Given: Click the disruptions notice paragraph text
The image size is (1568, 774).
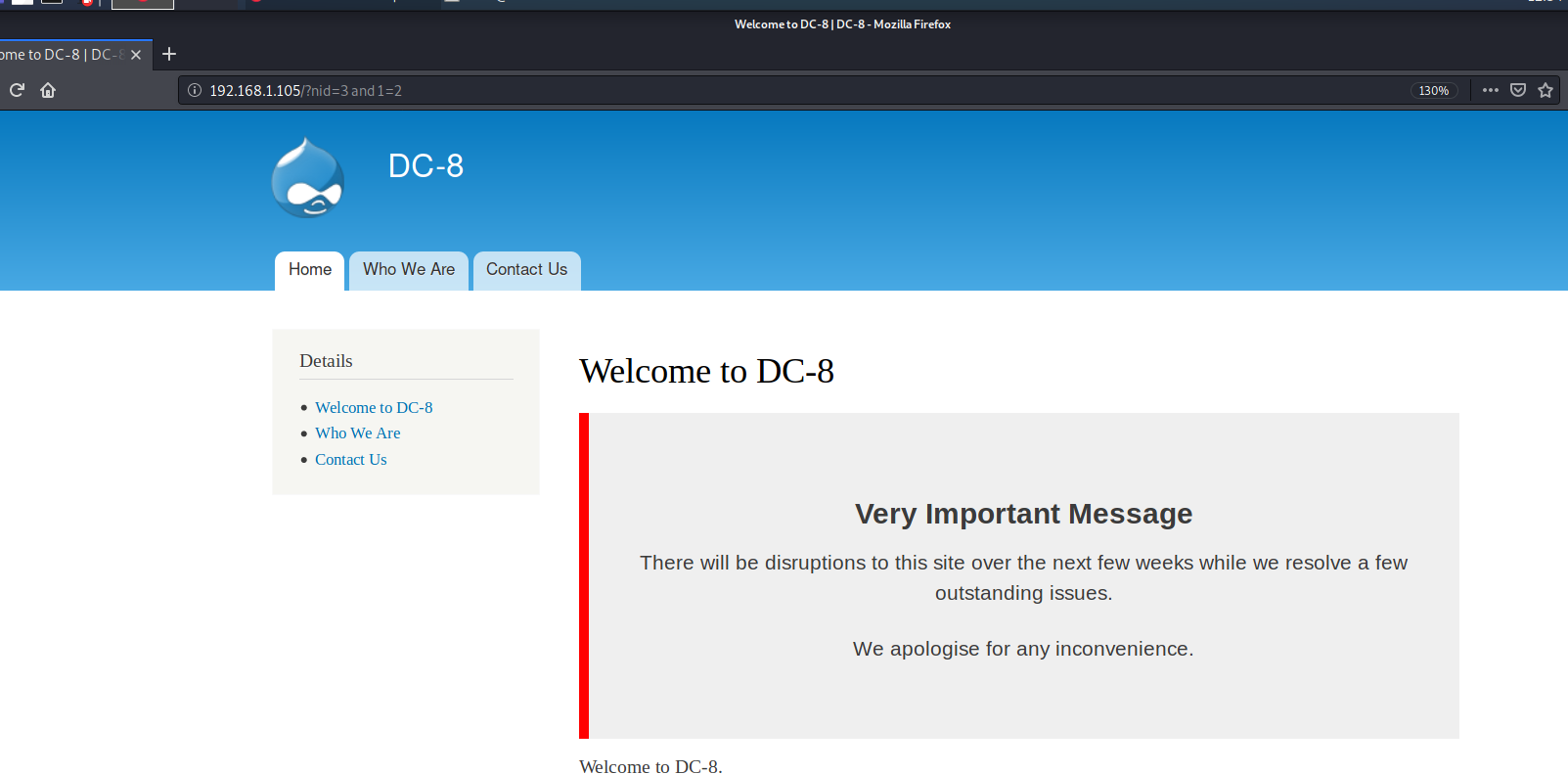Looking at the screenshot, I should (x=1023, y=577).
